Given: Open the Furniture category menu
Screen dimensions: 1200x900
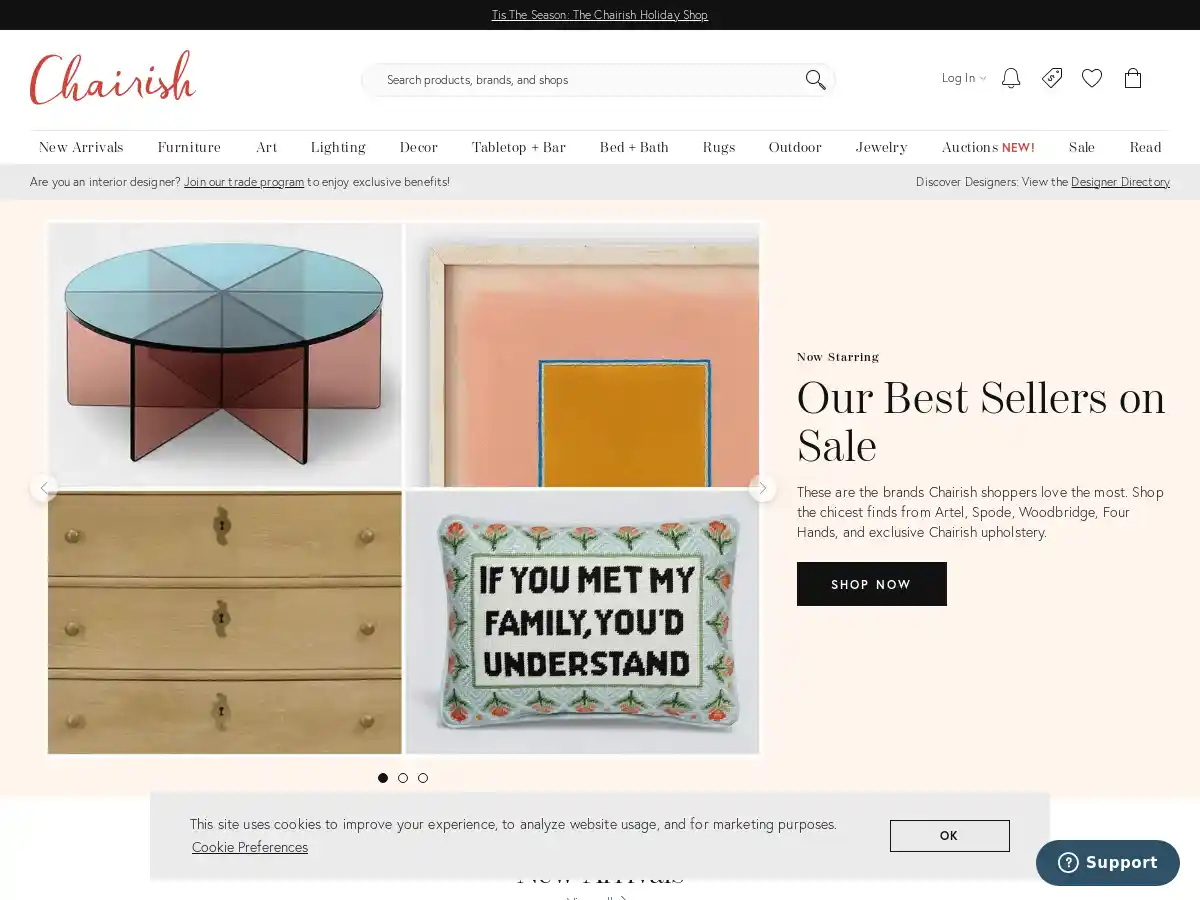Looking at the screenshot, I should pyautogui.click(x=189, y=147).
